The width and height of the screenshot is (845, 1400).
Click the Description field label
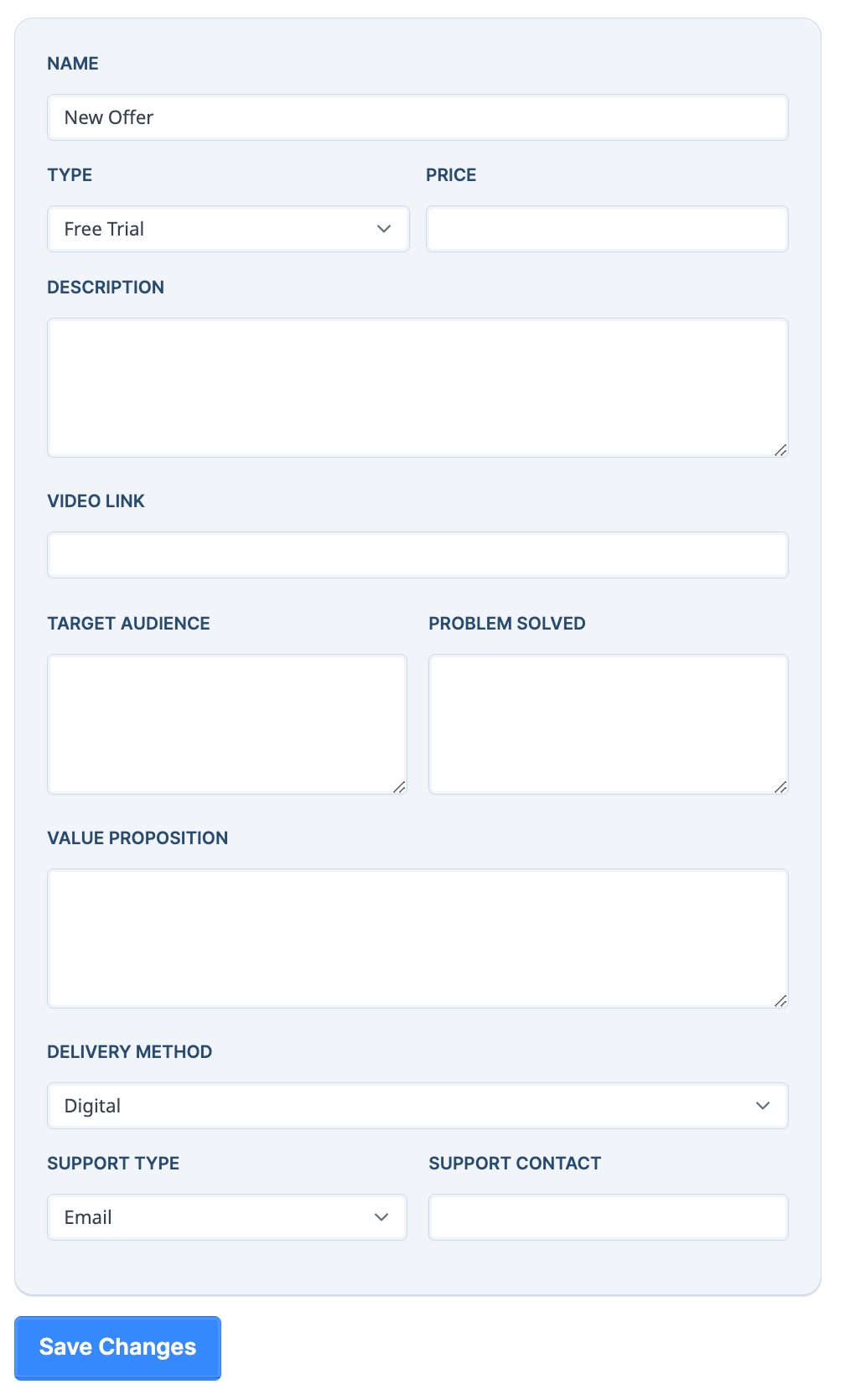click(106, 288)
